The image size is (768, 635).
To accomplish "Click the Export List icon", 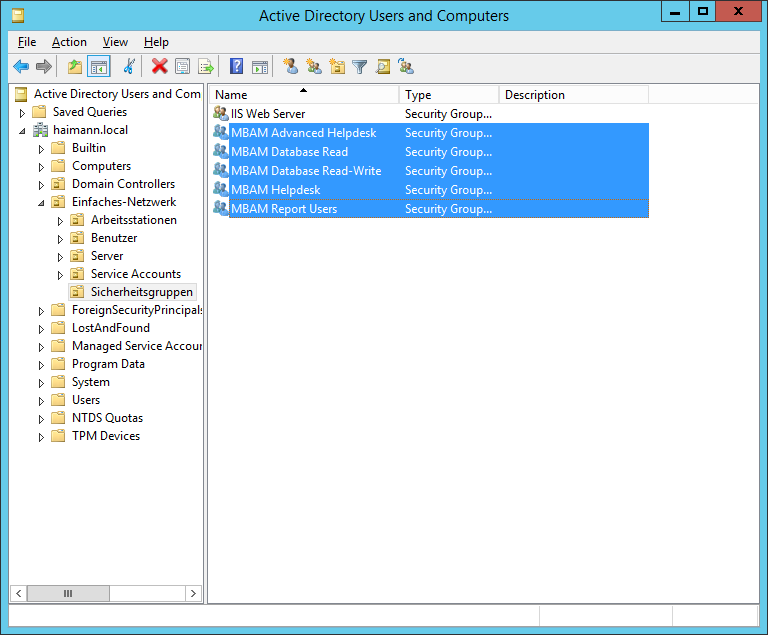I will tap(206, 66).
